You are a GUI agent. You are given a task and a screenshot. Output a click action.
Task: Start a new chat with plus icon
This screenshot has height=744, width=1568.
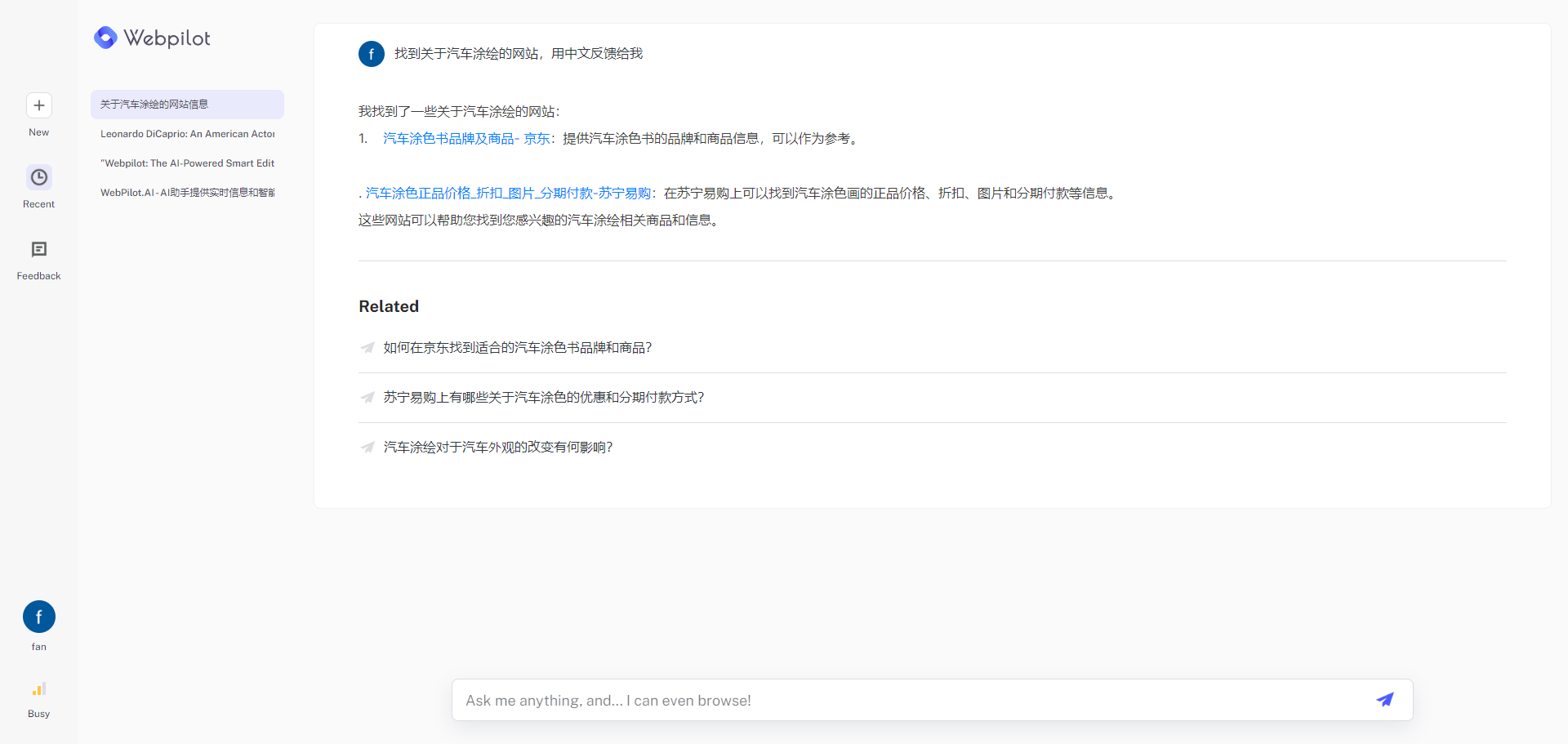(39, 105)
